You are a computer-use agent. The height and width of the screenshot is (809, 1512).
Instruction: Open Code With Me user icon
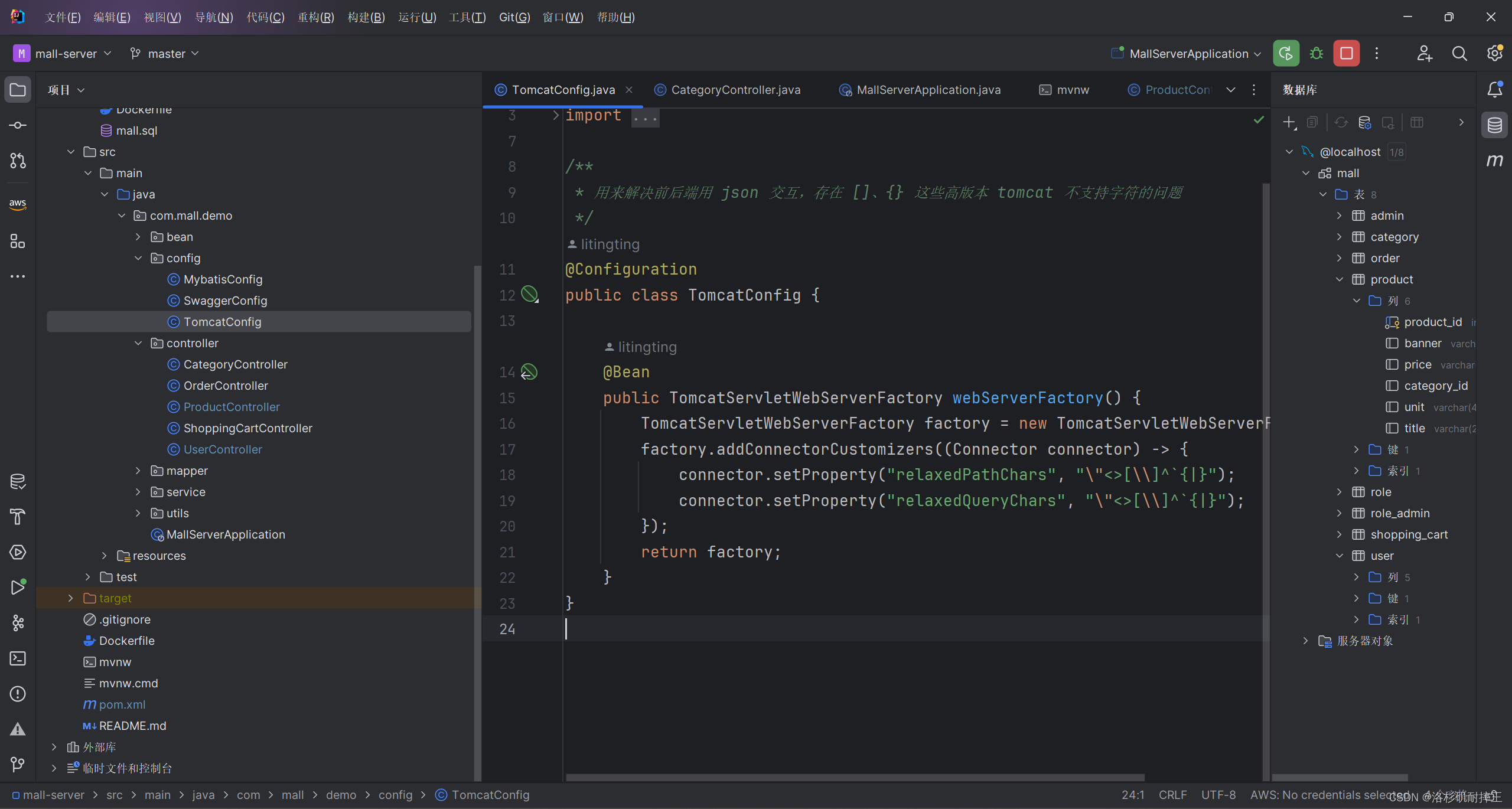point(1425,53)
